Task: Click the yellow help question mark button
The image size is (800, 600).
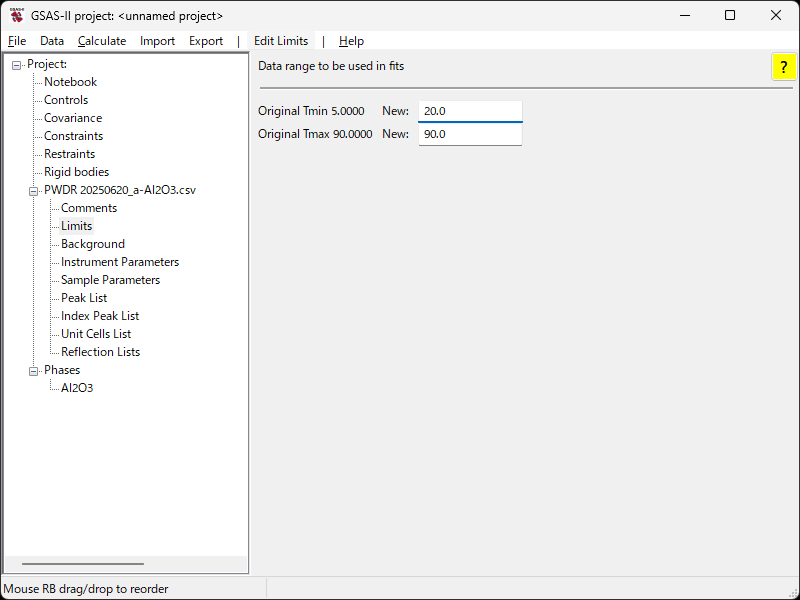Action: coord(784,67)
